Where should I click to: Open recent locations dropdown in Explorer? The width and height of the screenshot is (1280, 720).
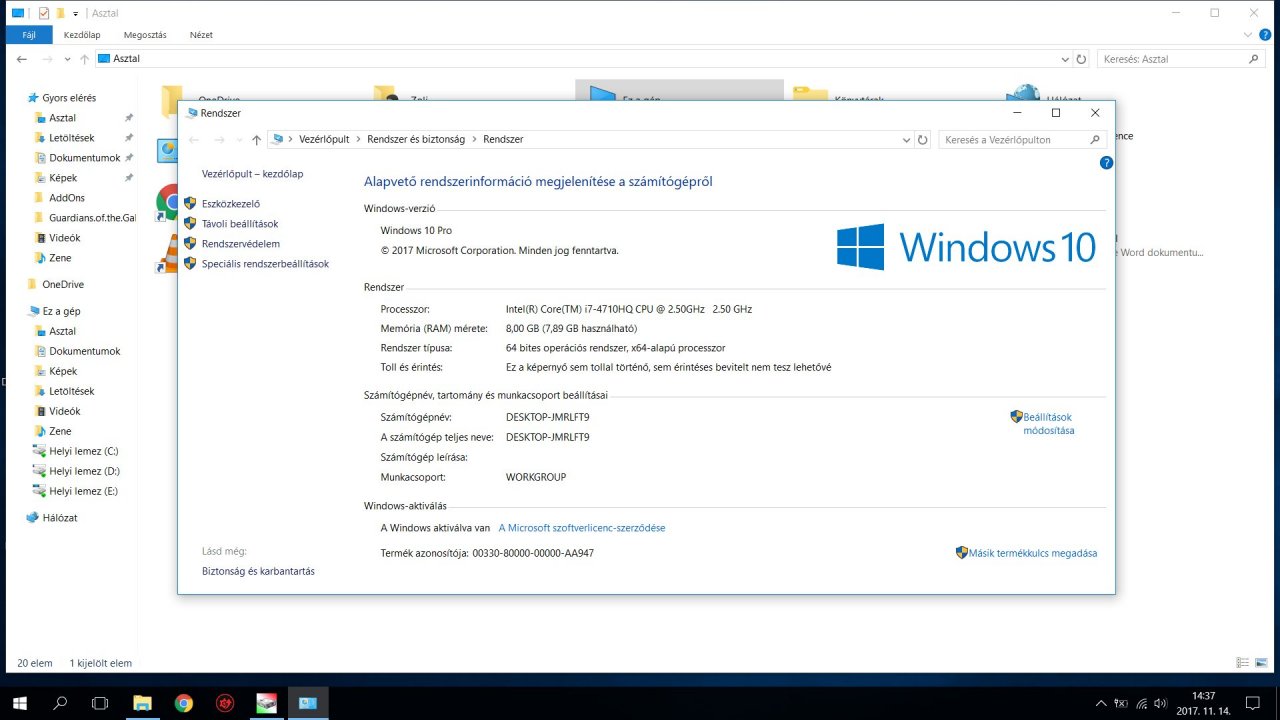pyautogui.click(x=68, y=59)
